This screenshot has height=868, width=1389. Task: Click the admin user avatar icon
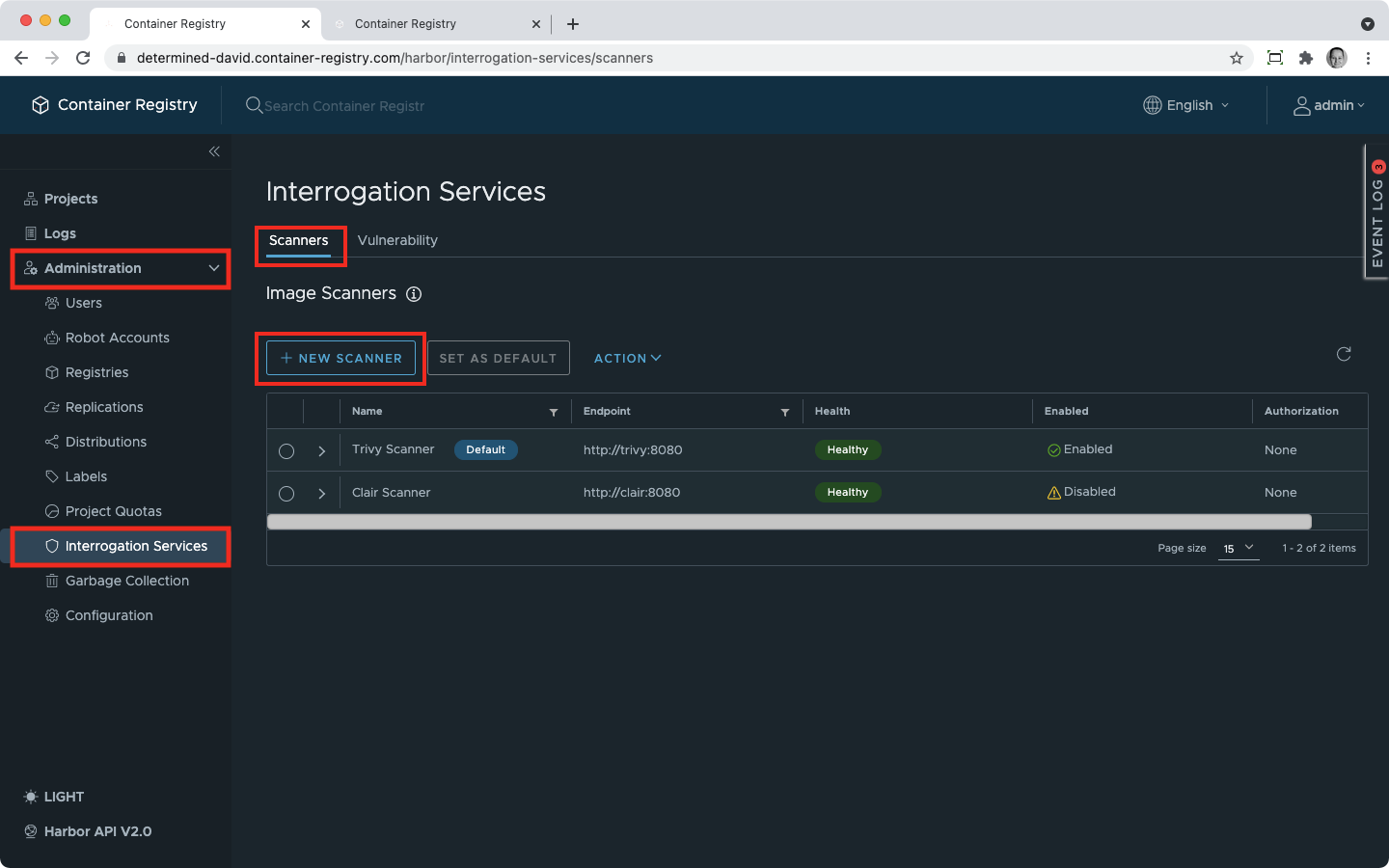point(1301,106)
